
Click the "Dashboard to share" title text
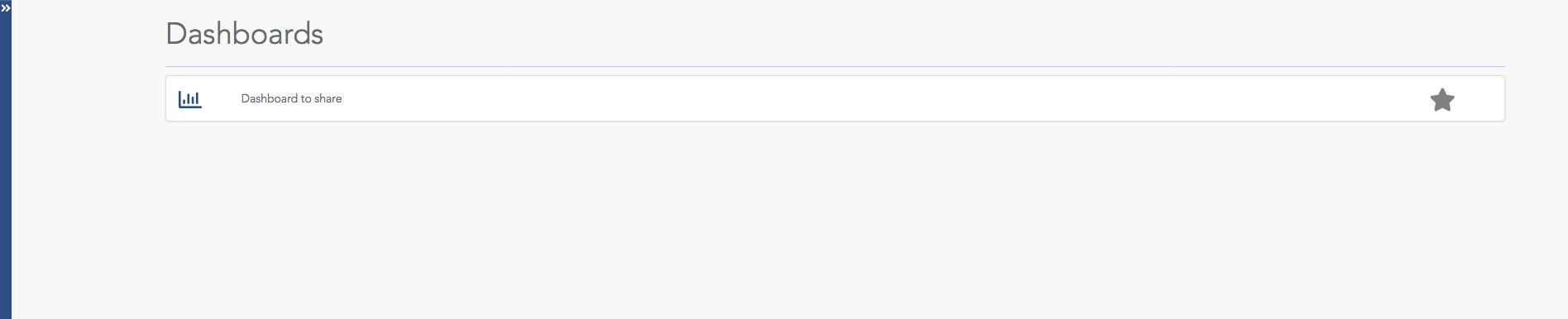[x=291, y=98]
